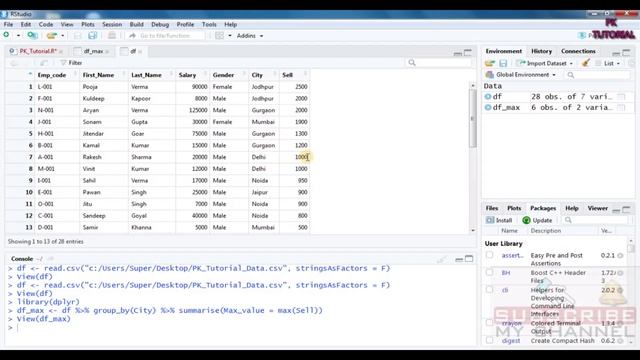The width and height of the screenshot is (640, 360).
Task: Click the Go to file/function field
Action: pyautogui.click(x=166, y=36)
